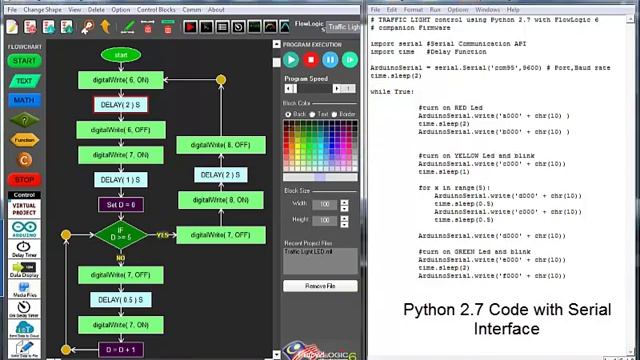The height and width of the screenshot is (360, 640).
Task: Run the program with the play button
Action: pyautogui.click(x=291, y=60)
